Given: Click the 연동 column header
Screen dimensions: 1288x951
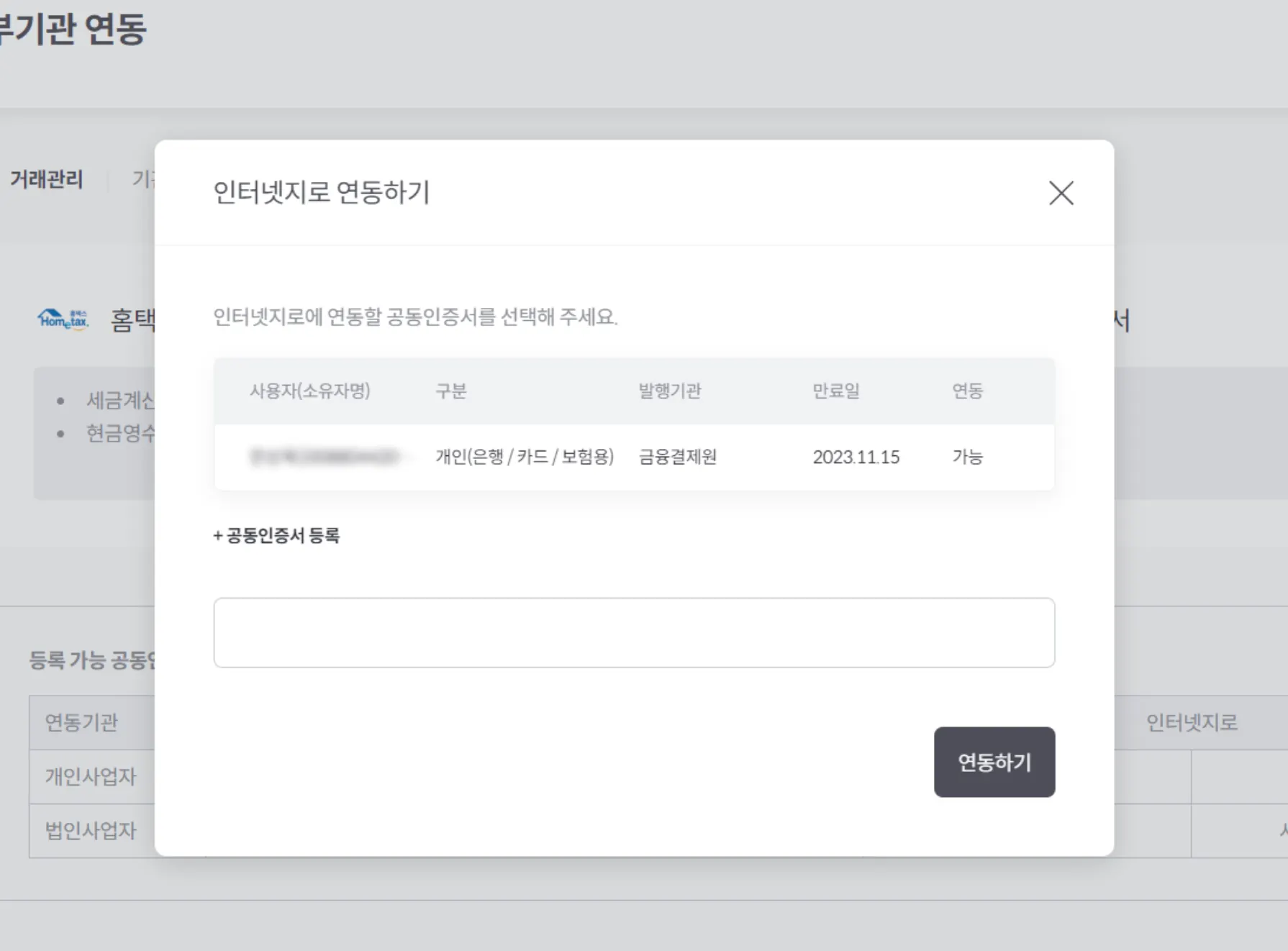Looking at the screenshot, I should click(967, 391).
